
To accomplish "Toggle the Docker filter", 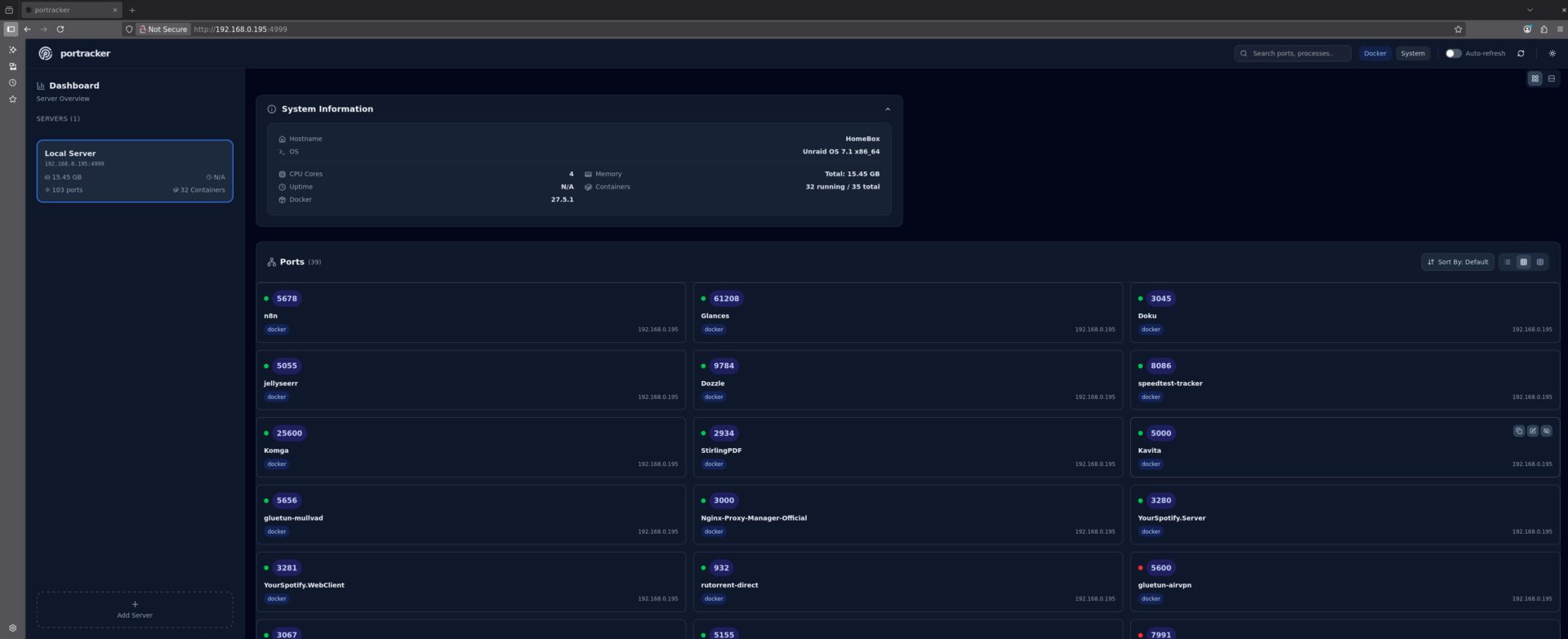I will (1375, 53).
